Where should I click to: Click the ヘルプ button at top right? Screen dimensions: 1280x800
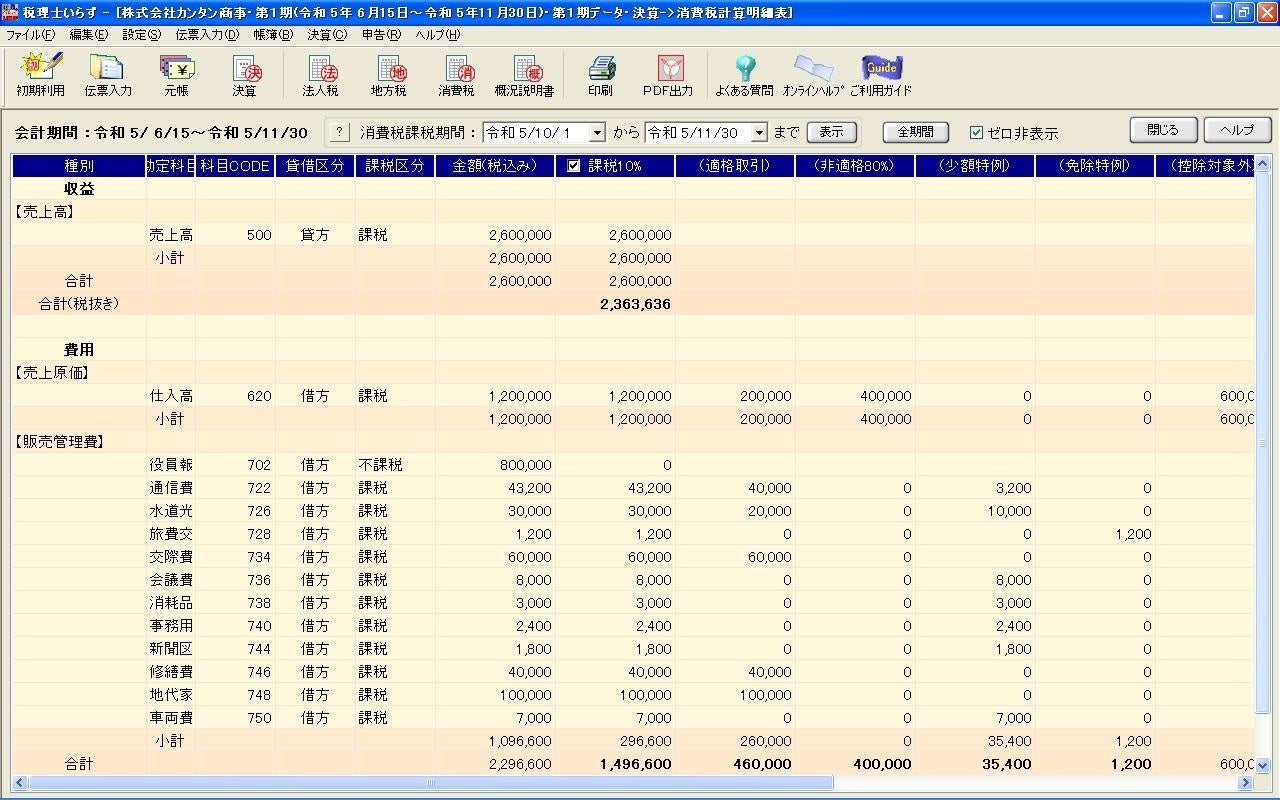[x=1238, y=130]
